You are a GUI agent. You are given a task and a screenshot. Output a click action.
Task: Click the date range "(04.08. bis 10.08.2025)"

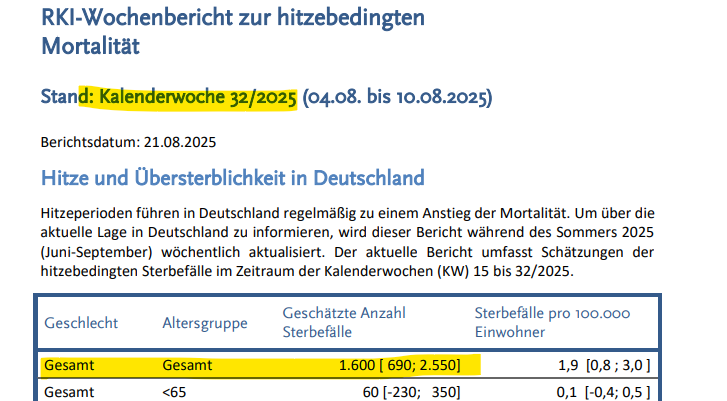(x=398, y=98)
